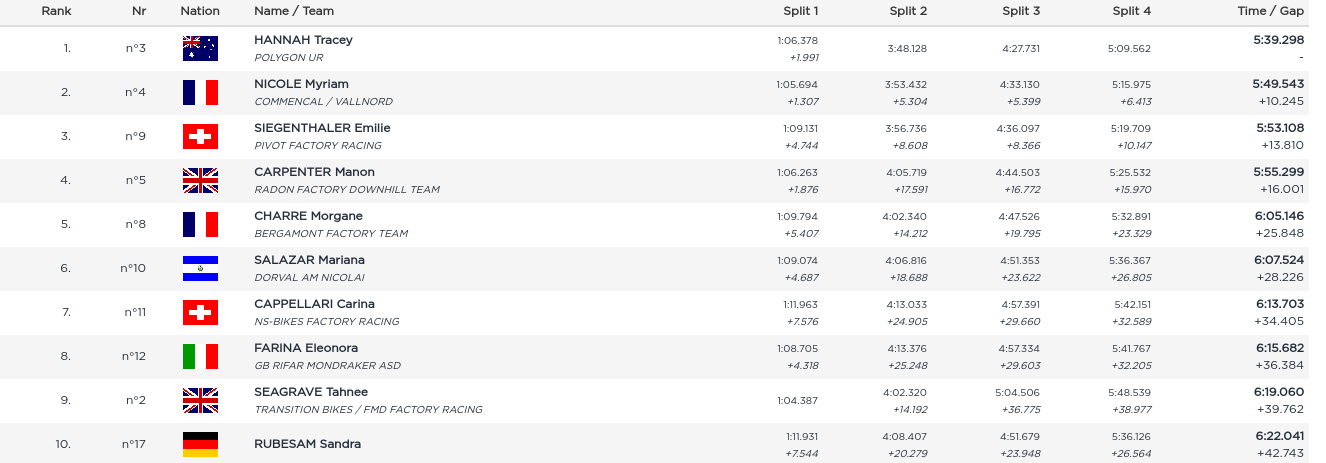Screen dimensions: 1326x463
Task: Select the SEAGRAVE Tahnee rider name
Action: [x=311, y=392]
